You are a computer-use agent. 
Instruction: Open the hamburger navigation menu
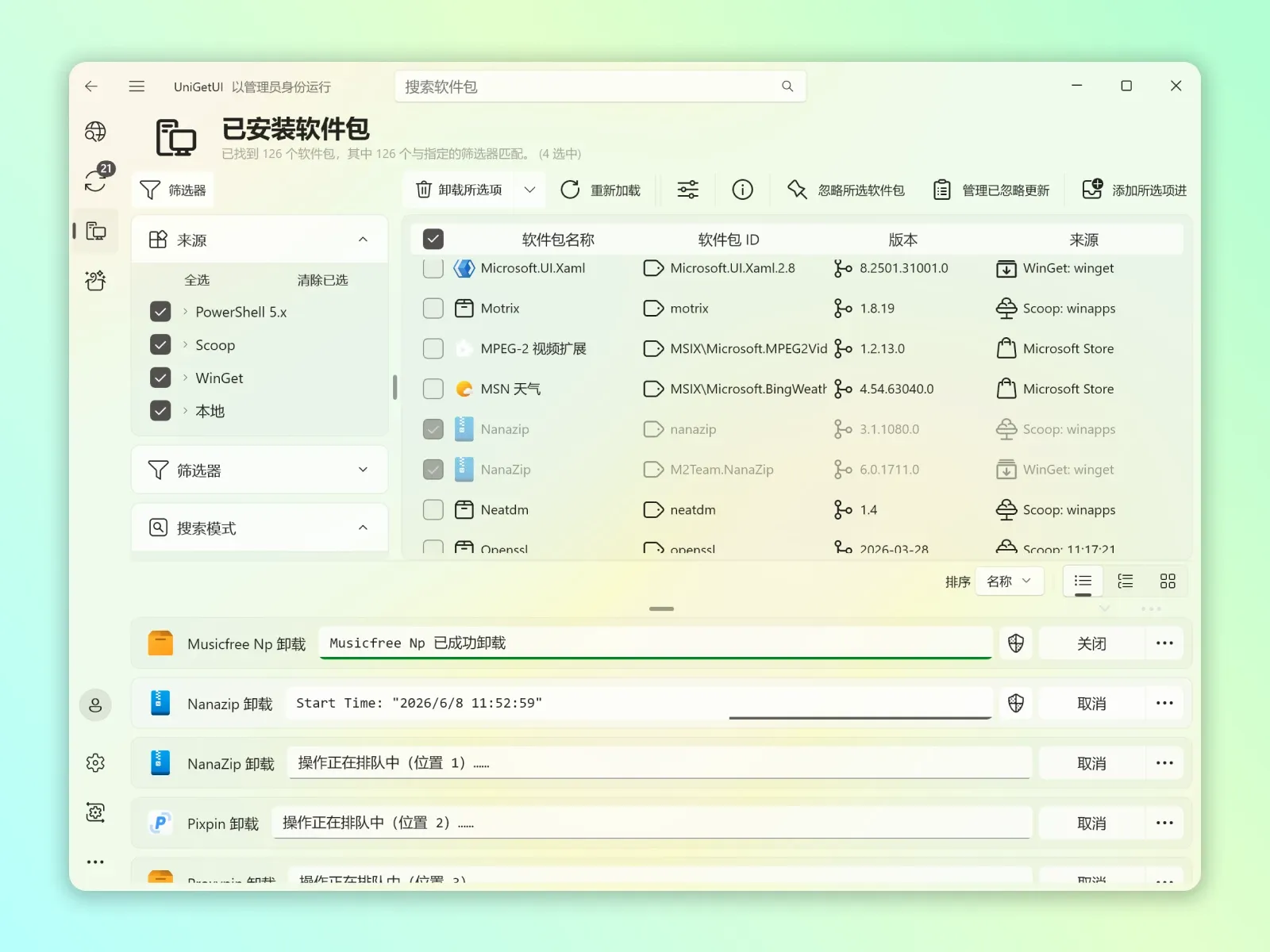click(x=137, y=86)
